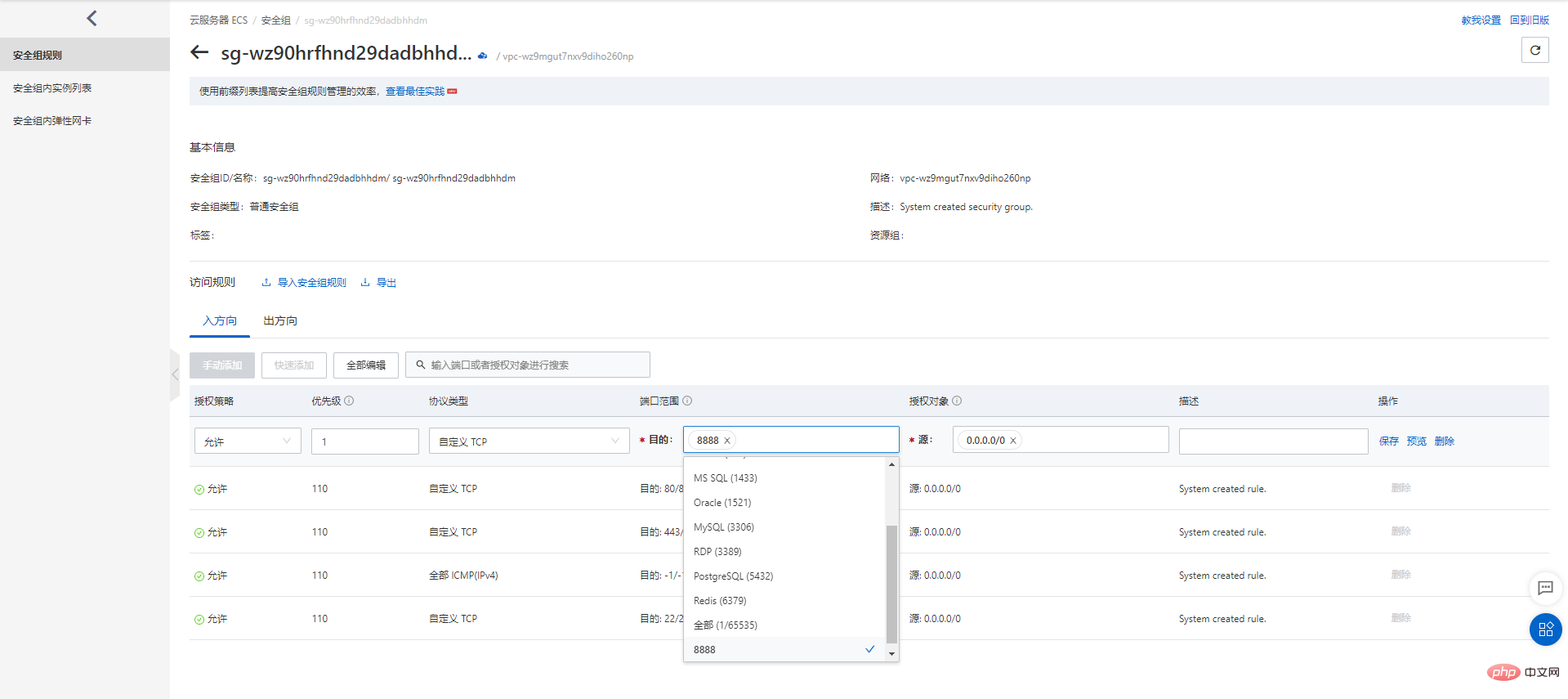Screen dimensions: 1568x699
Task: Open the feedback chat icon
Action: pos(1545,587)
